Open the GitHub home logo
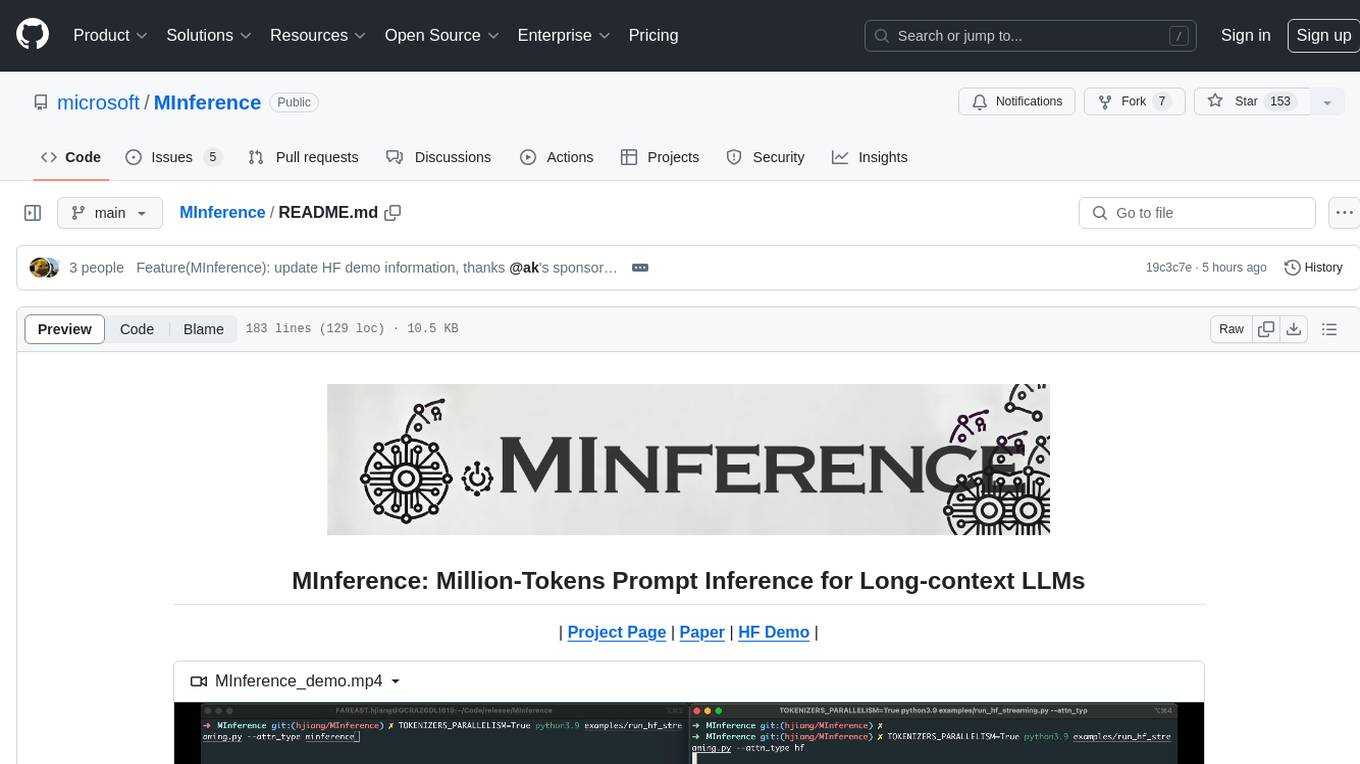1360x764 pixels. 32,35
